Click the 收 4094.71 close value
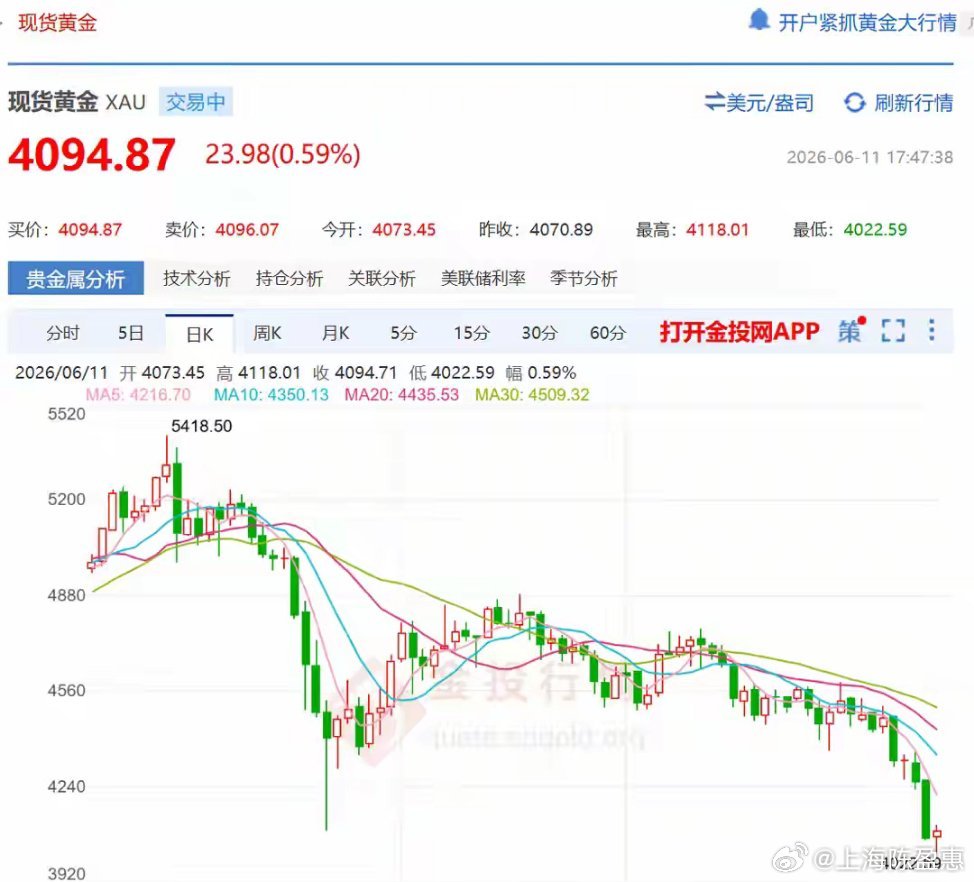This screenshot has width=974, height=882. click(355, 373)
